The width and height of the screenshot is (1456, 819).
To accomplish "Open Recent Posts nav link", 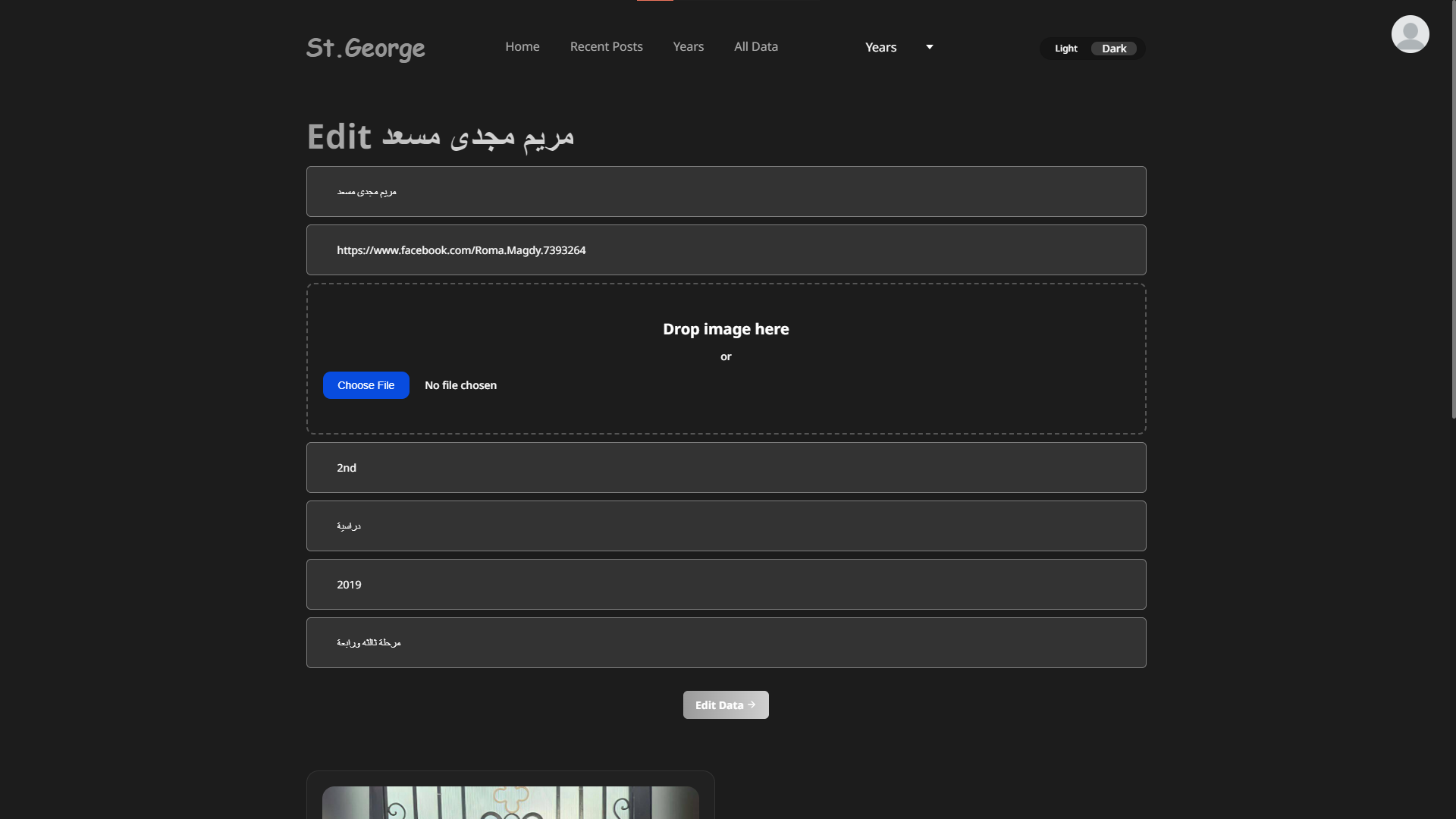I will click(x=606, y=46).
